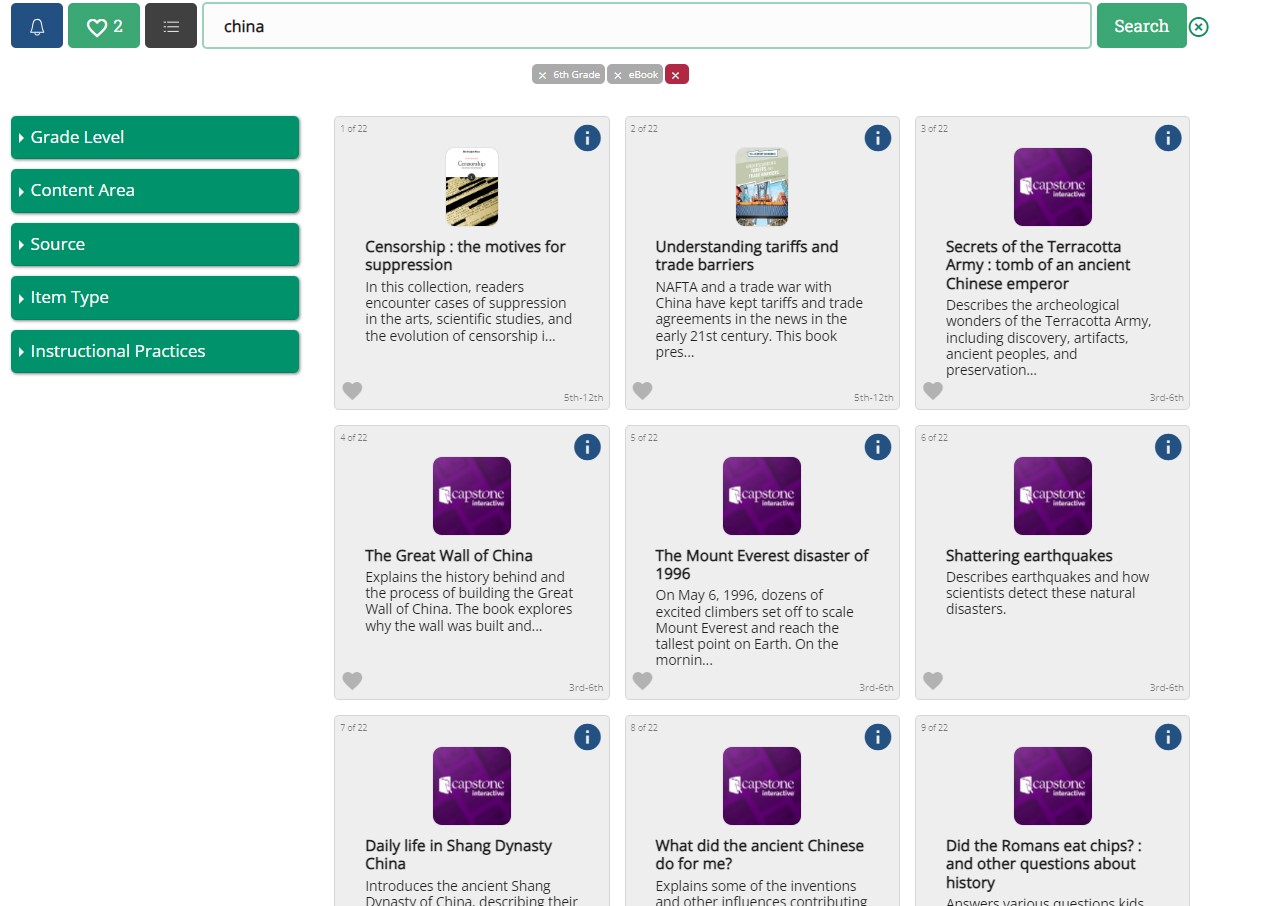Open the list menu button
The width and height of the screenshot is (1264, 906).
coord(171,26)
